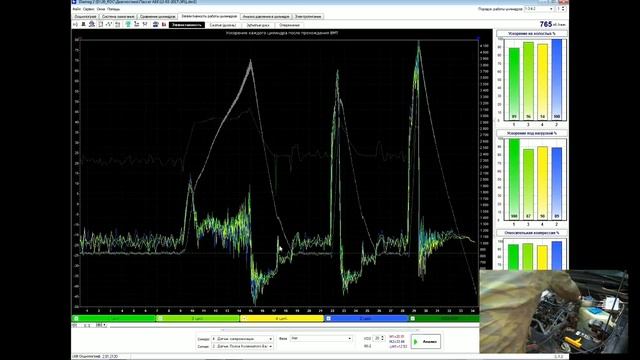Image resolution: width=640 pixels, height=360 pixels.
Task: Click the Ускорение под нагрузкой % panel header
Action: click(531, 133)
